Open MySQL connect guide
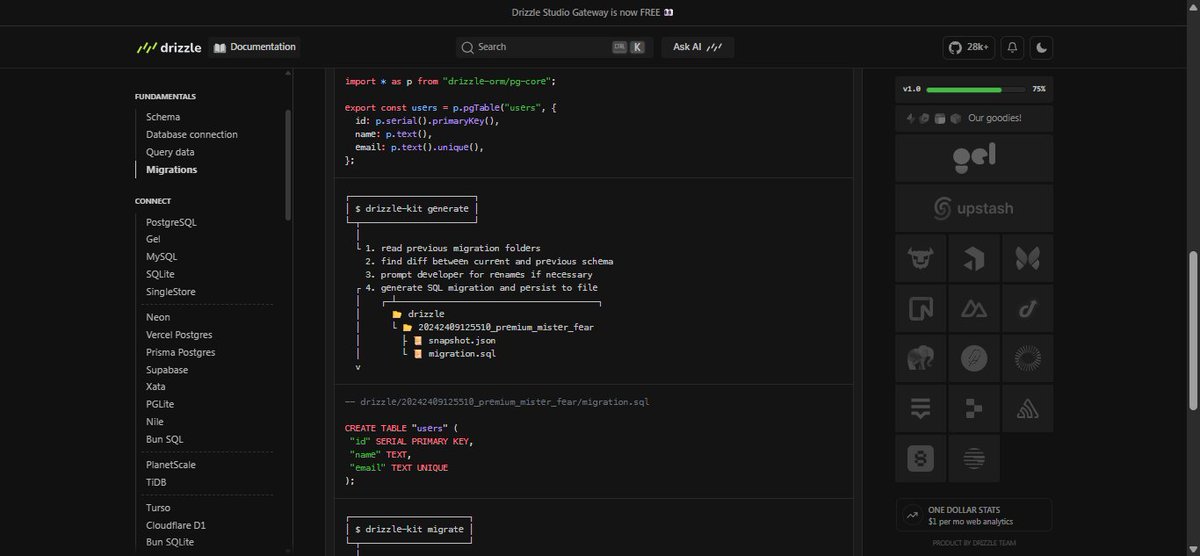Viewport: 1200px width, 556px height. [x=161, y=257]
